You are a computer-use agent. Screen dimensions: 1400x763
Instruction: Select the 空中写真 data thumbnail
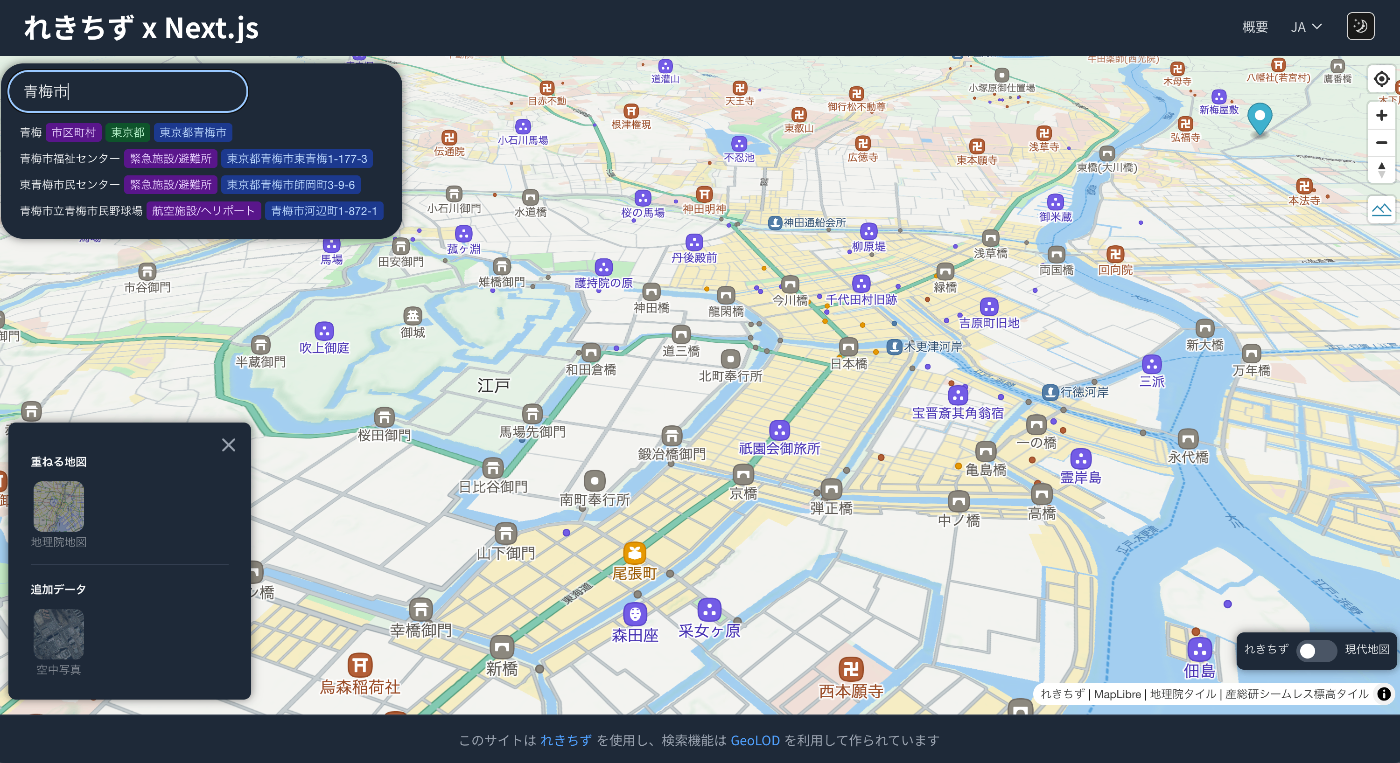pos(59,634)
